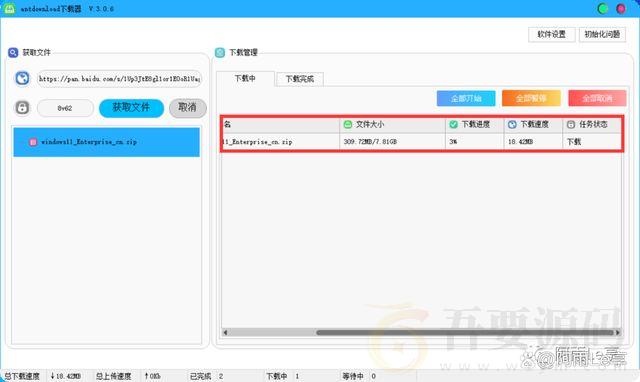The image size is (640, 382).
Task: Click the 名 column header
Action: (280, 124)
